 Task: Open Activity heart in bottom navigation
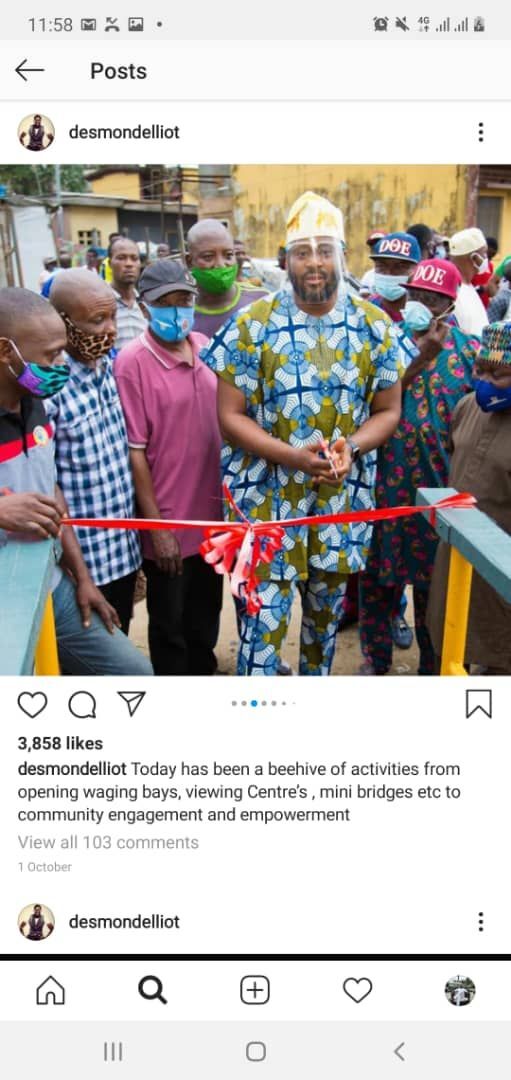[357, 990]
